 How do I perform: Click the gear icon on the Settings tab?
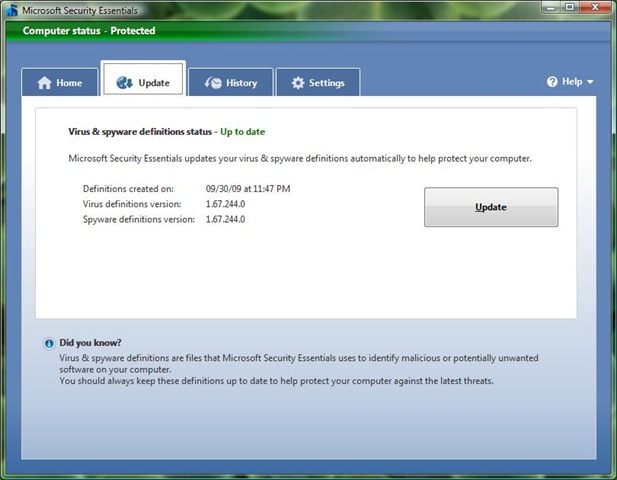point(298,83)
